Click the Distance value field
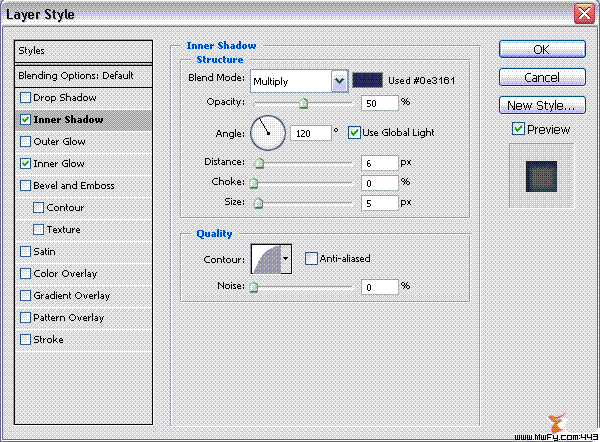The image size is (600, 442). click(x=380, y=163)
